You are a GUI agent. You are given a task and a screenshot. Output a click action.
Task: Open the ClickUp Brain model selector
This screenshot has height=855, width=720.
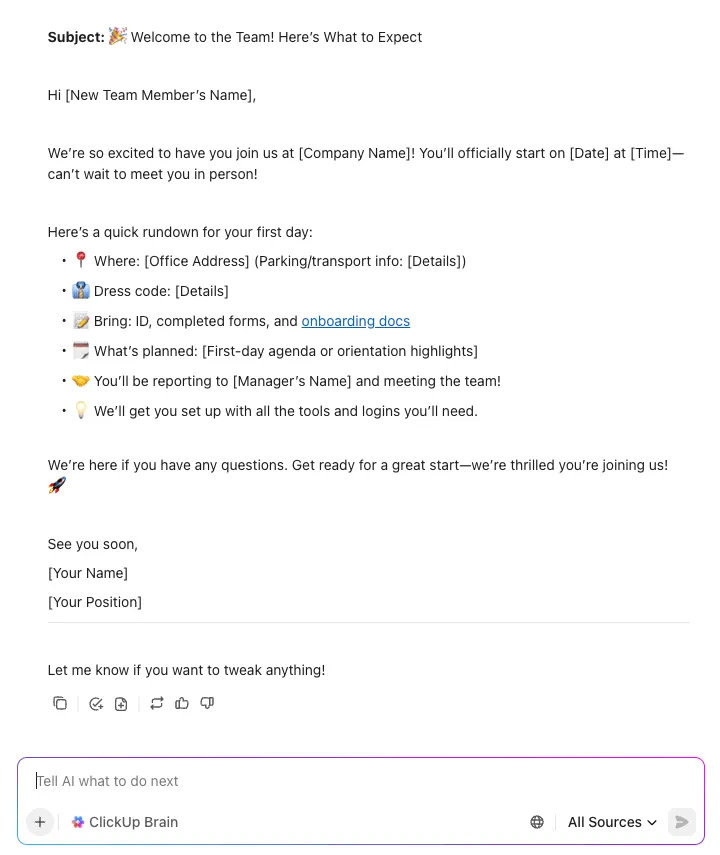[125, 822]
